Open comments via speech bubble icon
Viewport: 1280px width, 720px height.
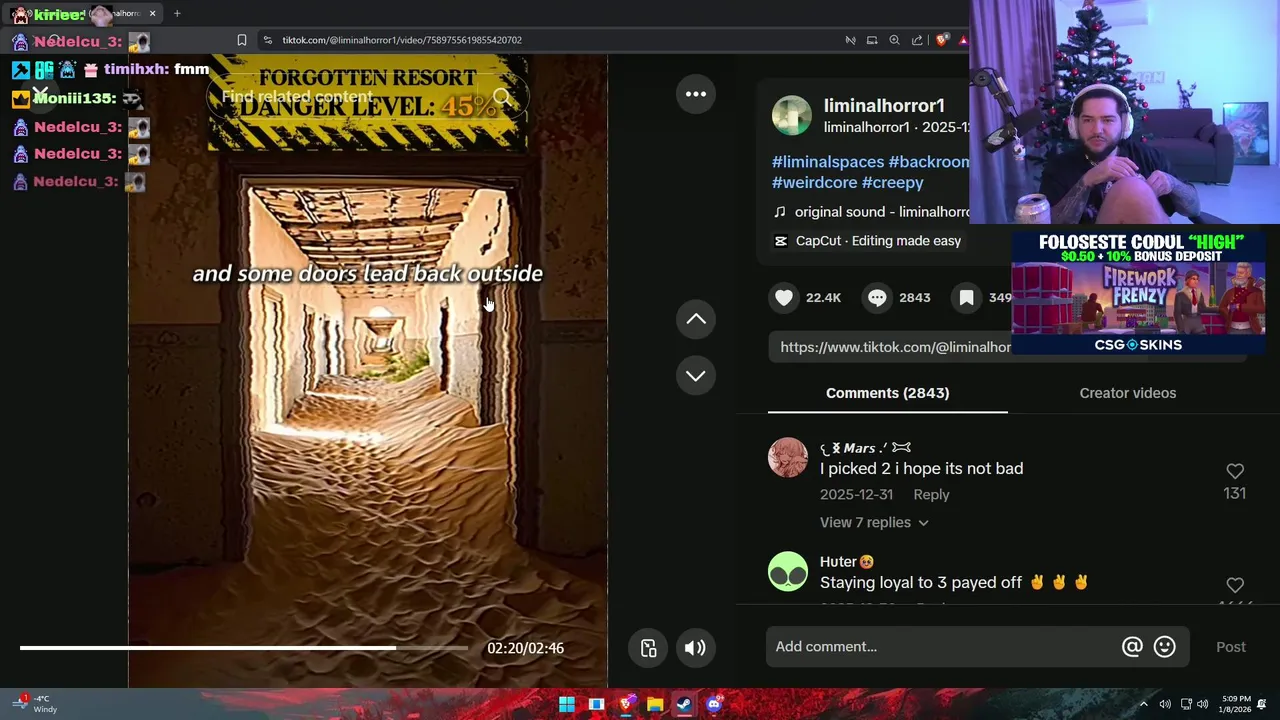(877, 297)
